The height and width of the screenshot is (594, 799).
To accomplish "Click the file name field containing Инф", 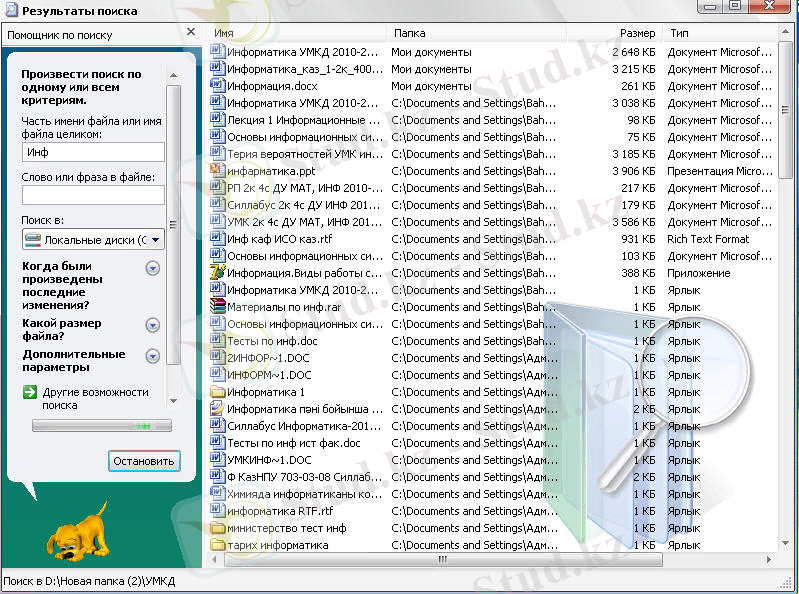I will click(x=93, y=152).
